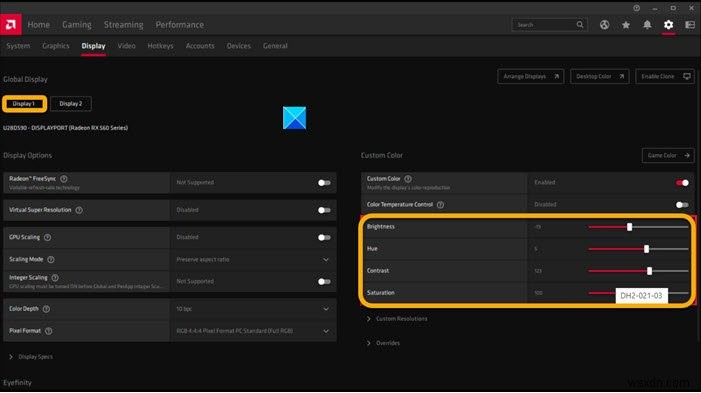Switch to Video settings tab

pos(127,46)
